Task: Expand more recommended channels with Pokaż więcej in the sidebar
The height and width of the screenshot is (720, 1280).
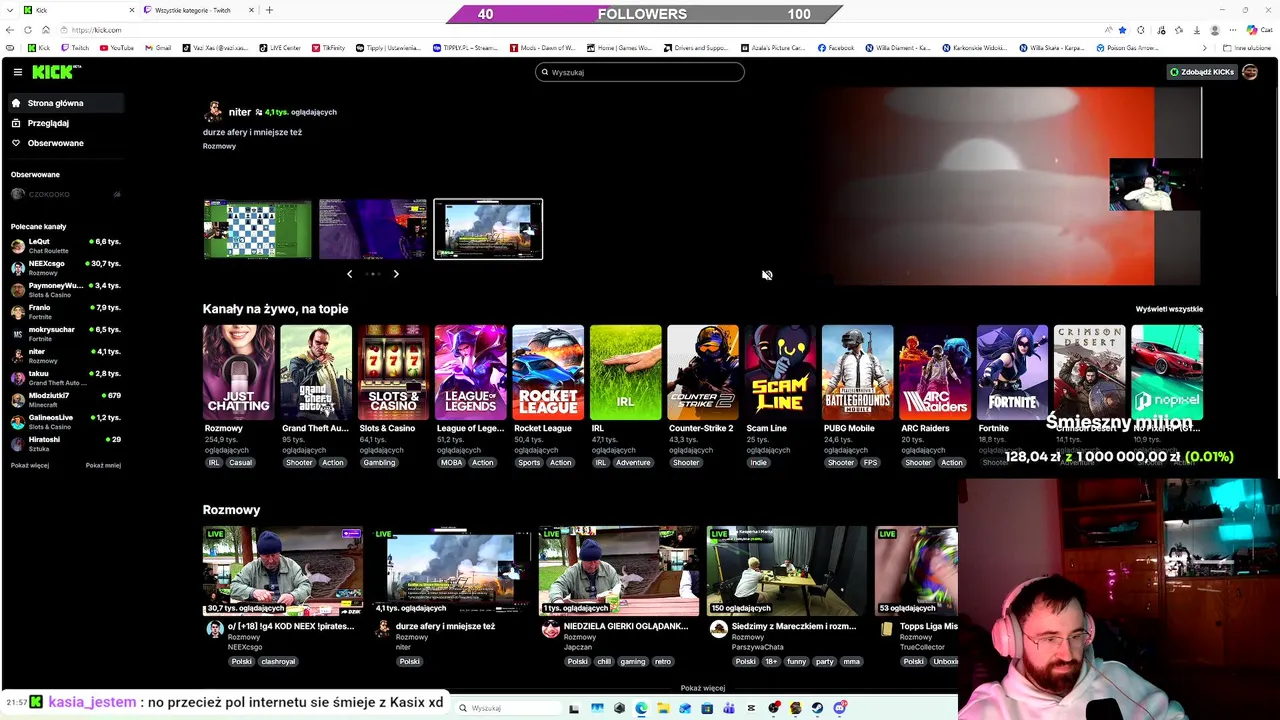Action: (30, 465)
